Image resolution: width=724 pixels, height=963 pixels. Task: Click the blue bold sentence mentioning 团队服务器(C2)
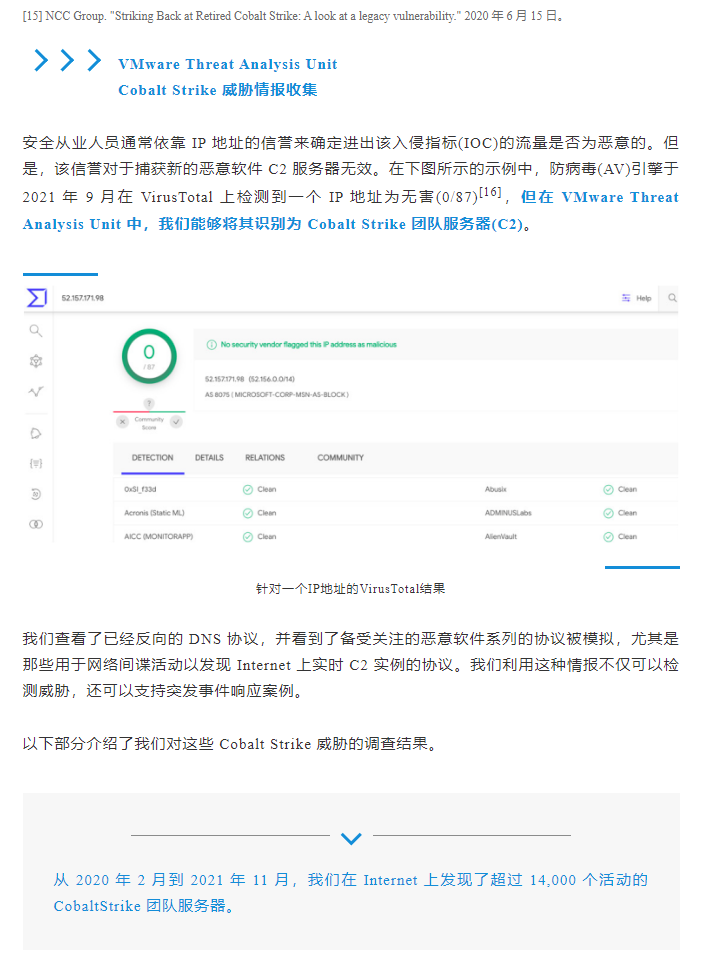[x=351, y=211]
